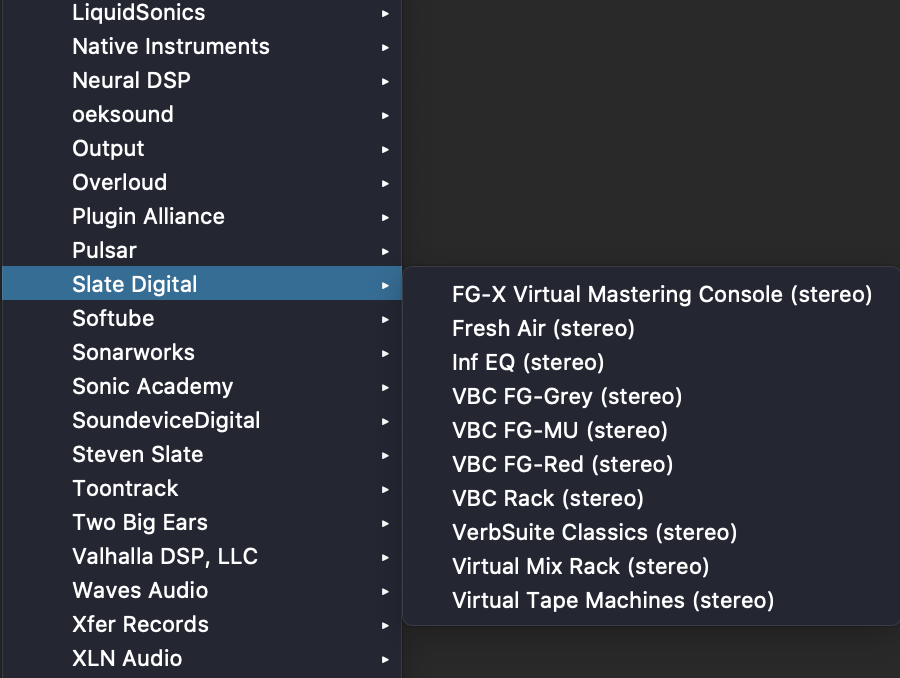Choose VBC FG-Grey (stereo)
Image resolution: width=900 pixels, height=678 pixels.
[651, 396]
